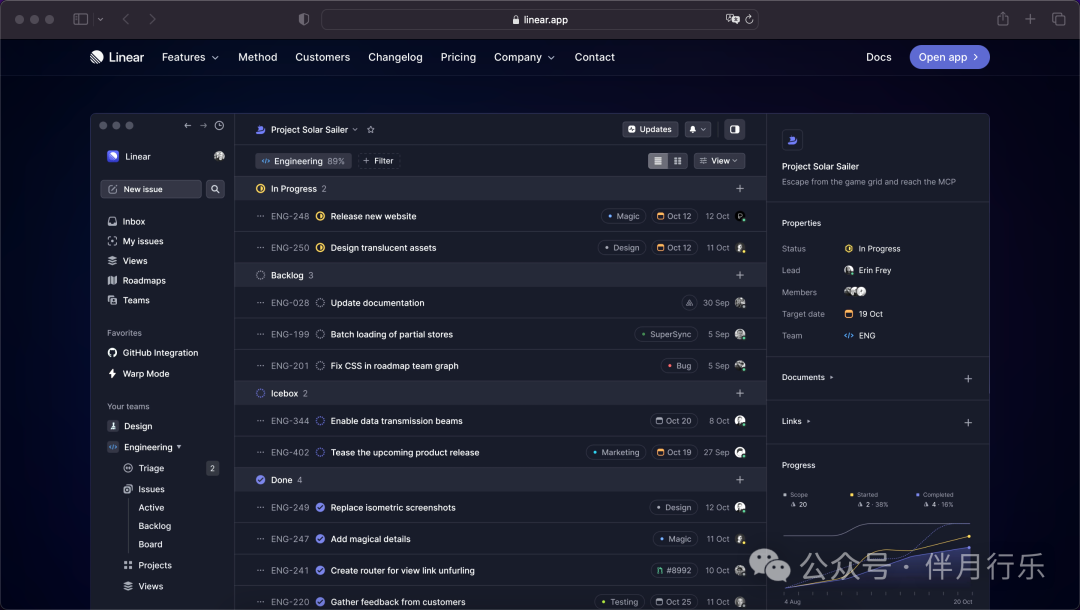Open the View options dropdown

pos(719,160)
